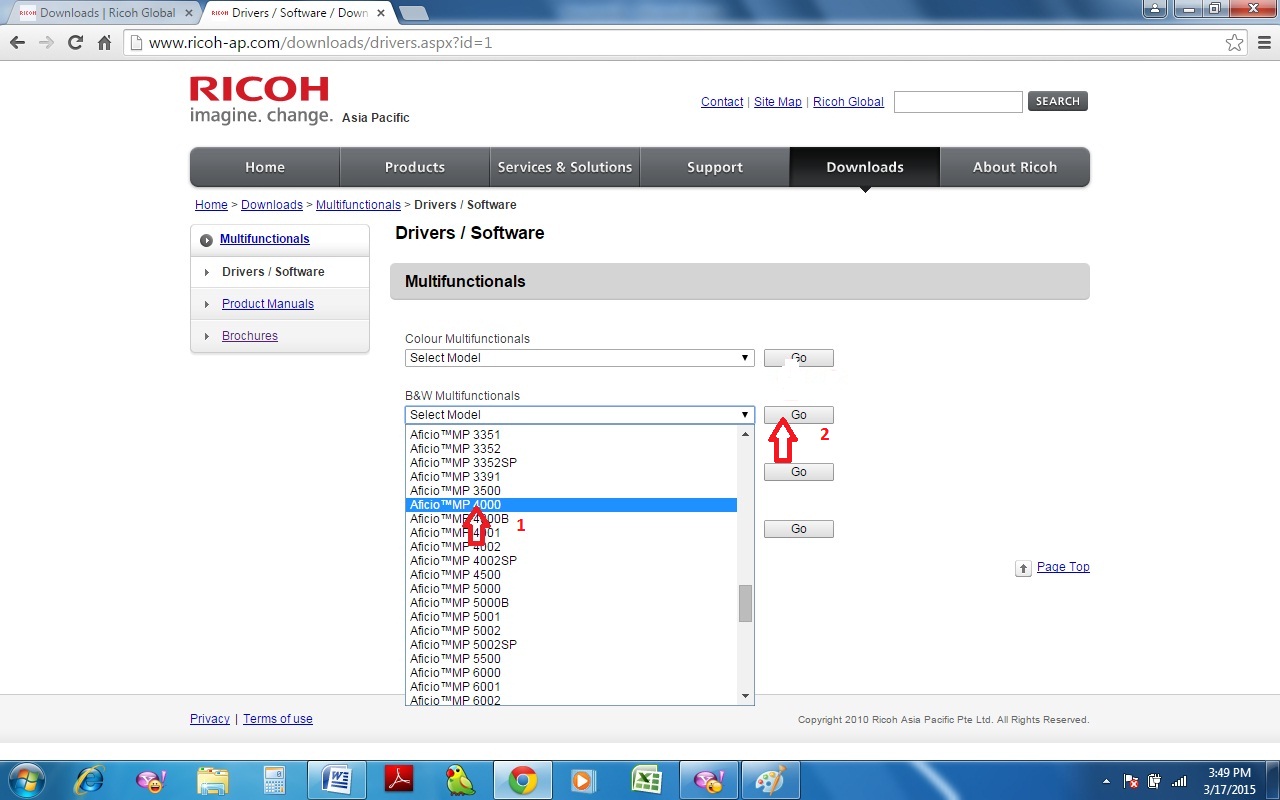Pick Aficio MP 3352SP from the list
The height and width of the screenshot is (800, 1280).
pyautogui.click(x=572, y=463)
